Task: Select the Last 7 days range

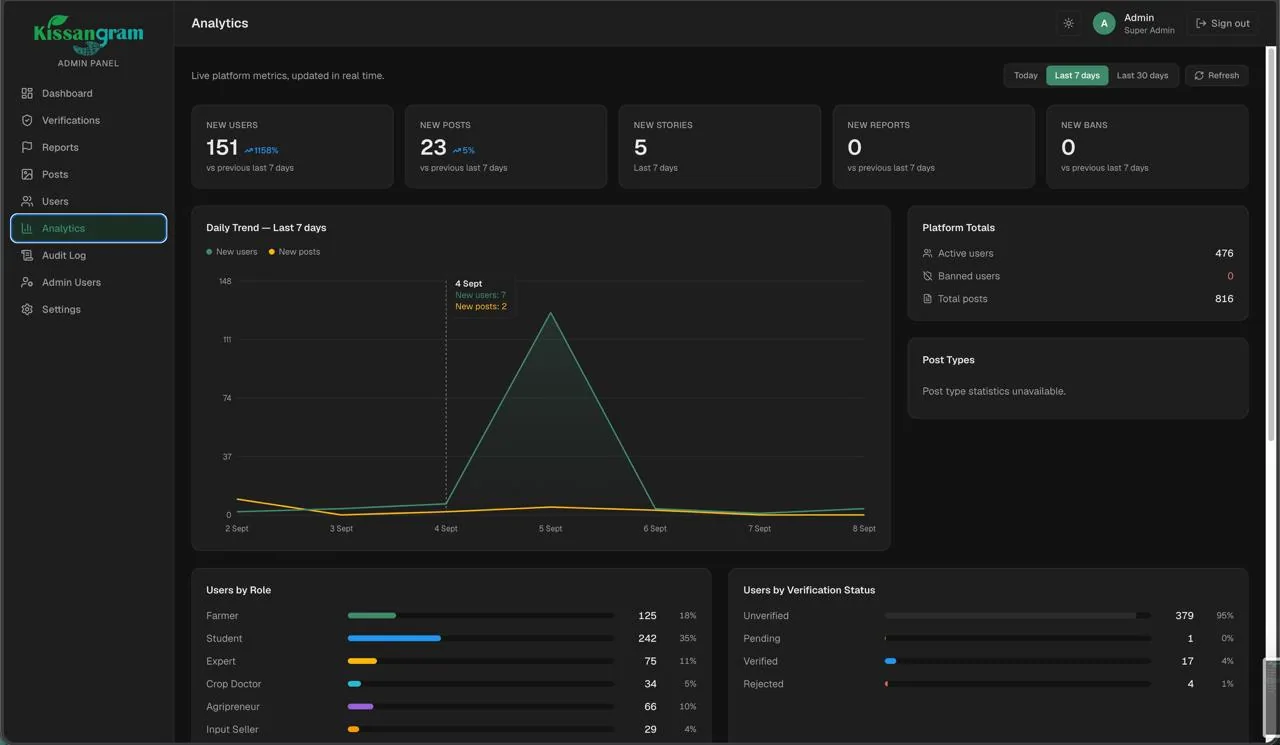Action: pyautogui.click(x=1077, y=75)
